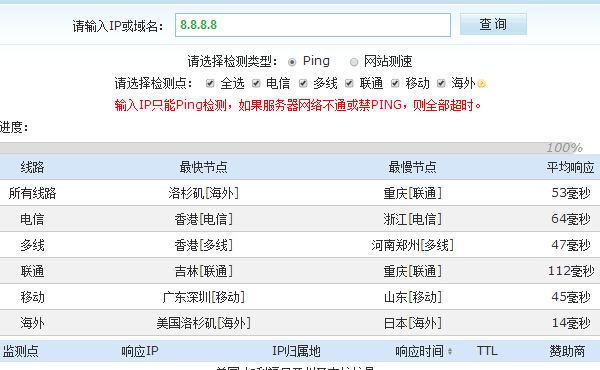Image resolution: width=600 pixels, height=370 pixels.
Task: Toggle the 移动 checkbox
Action: pyautogui.click(x=395, y=83)
